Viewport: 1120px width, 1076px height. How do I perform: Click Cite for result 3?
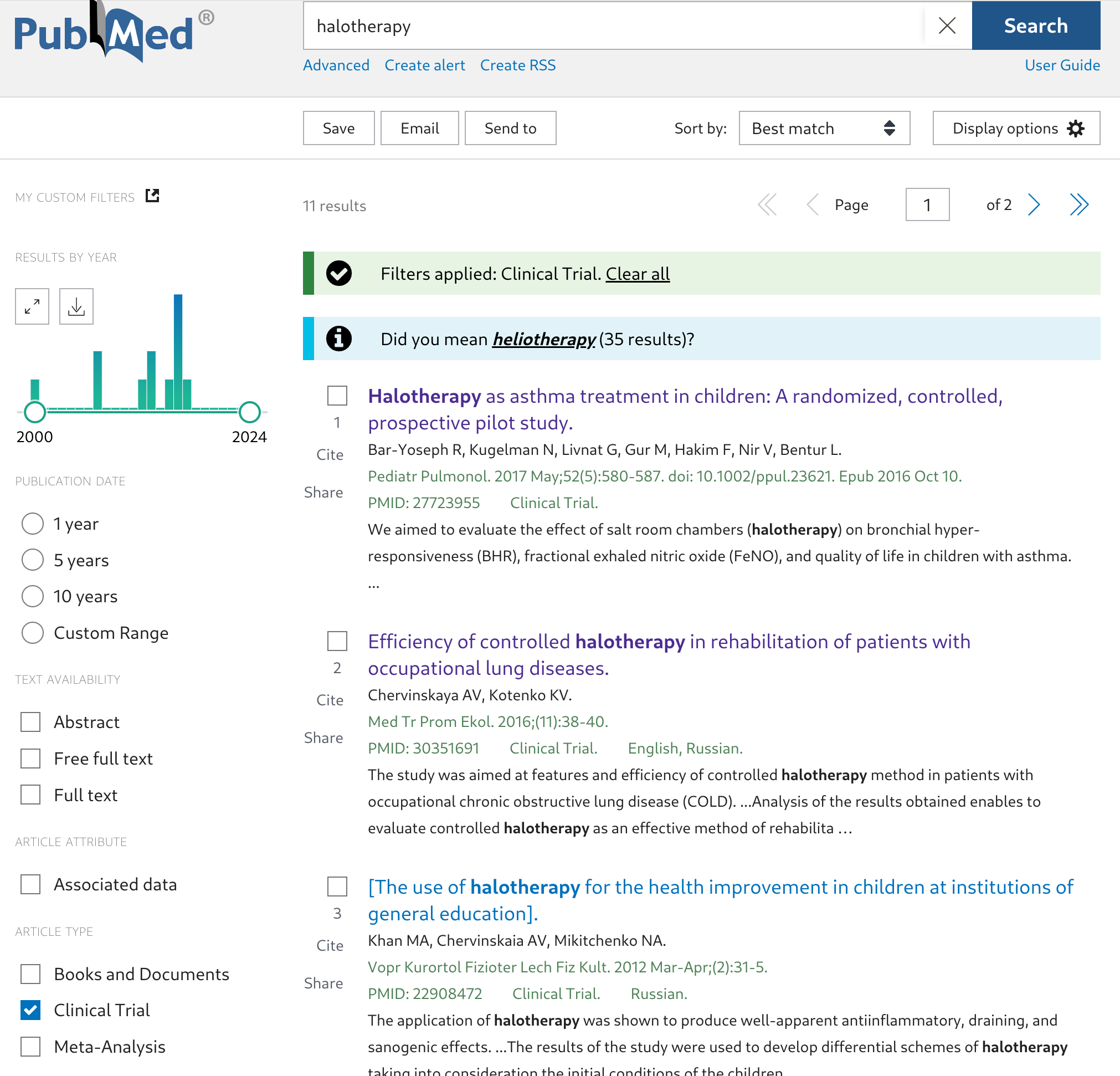(x=330, y=946)
